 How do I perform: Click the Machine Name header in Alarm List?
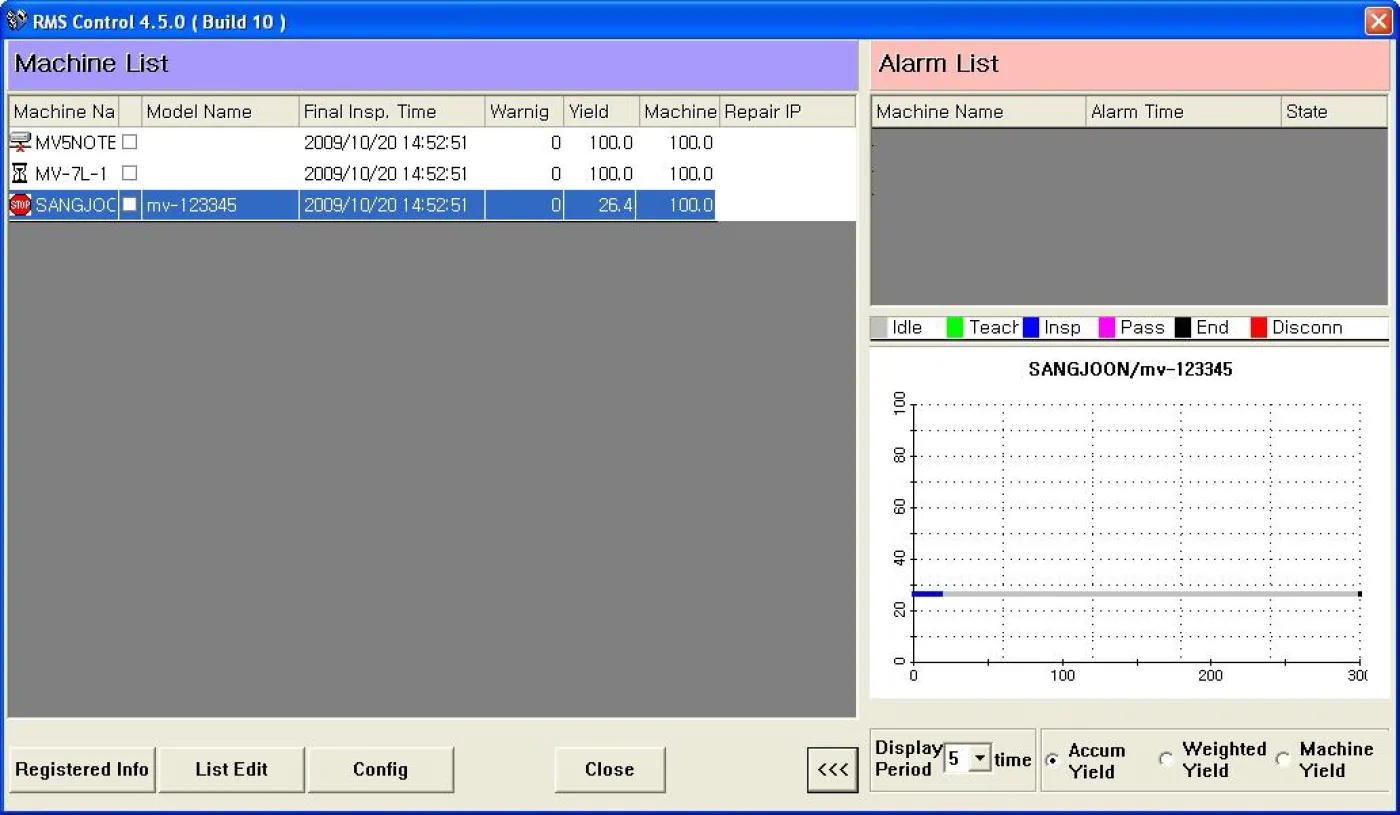pos(978,111)
